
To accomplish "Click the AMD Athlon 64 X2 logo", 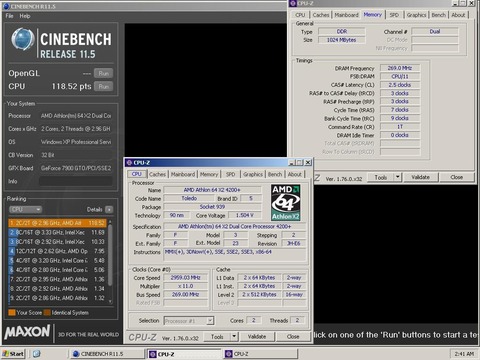I will [x=285, y=202].
